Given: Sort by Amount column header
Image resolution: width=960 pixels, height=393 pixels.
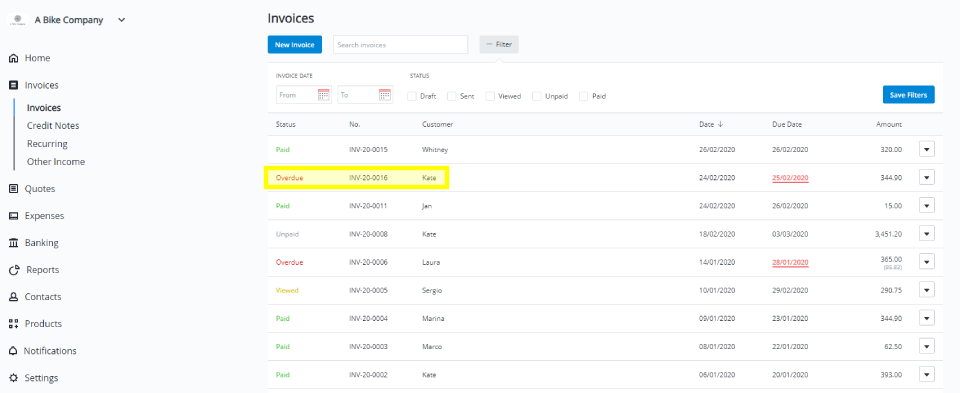Looking at the screenshot, I should pyautogui.click(x=889, y=124).
